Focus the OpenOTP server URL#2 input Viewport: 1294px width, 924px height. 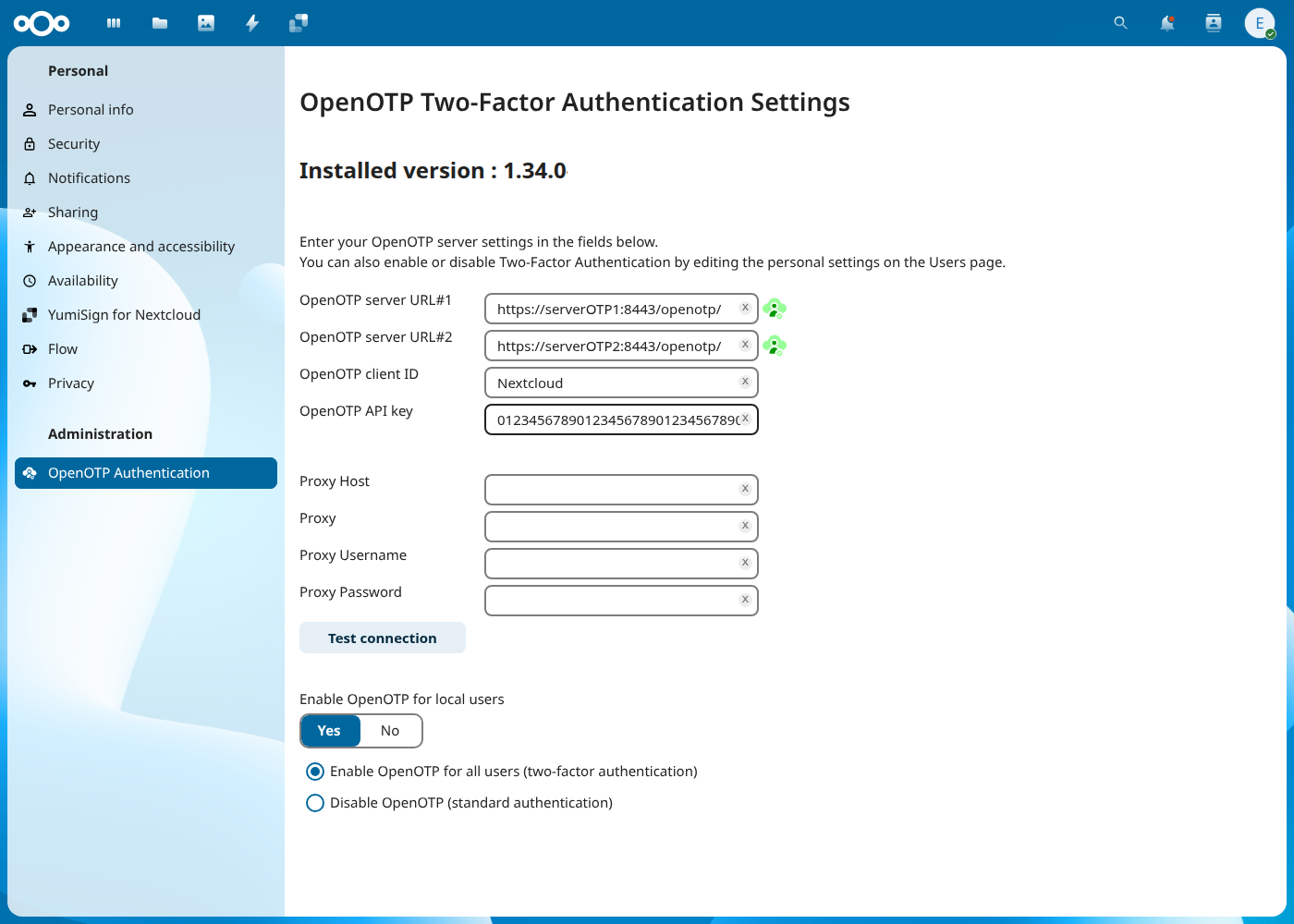click(x=621, y=346)
